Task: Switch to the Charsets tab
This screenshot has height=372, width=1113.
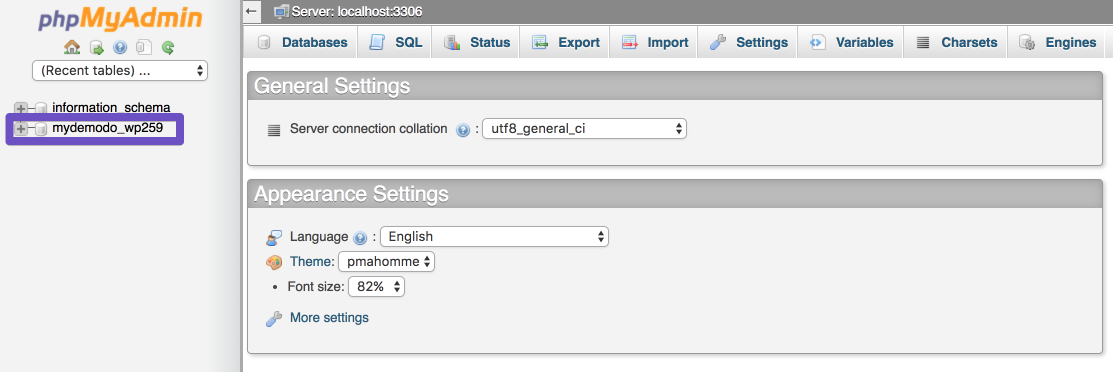Action: point(955,43)
